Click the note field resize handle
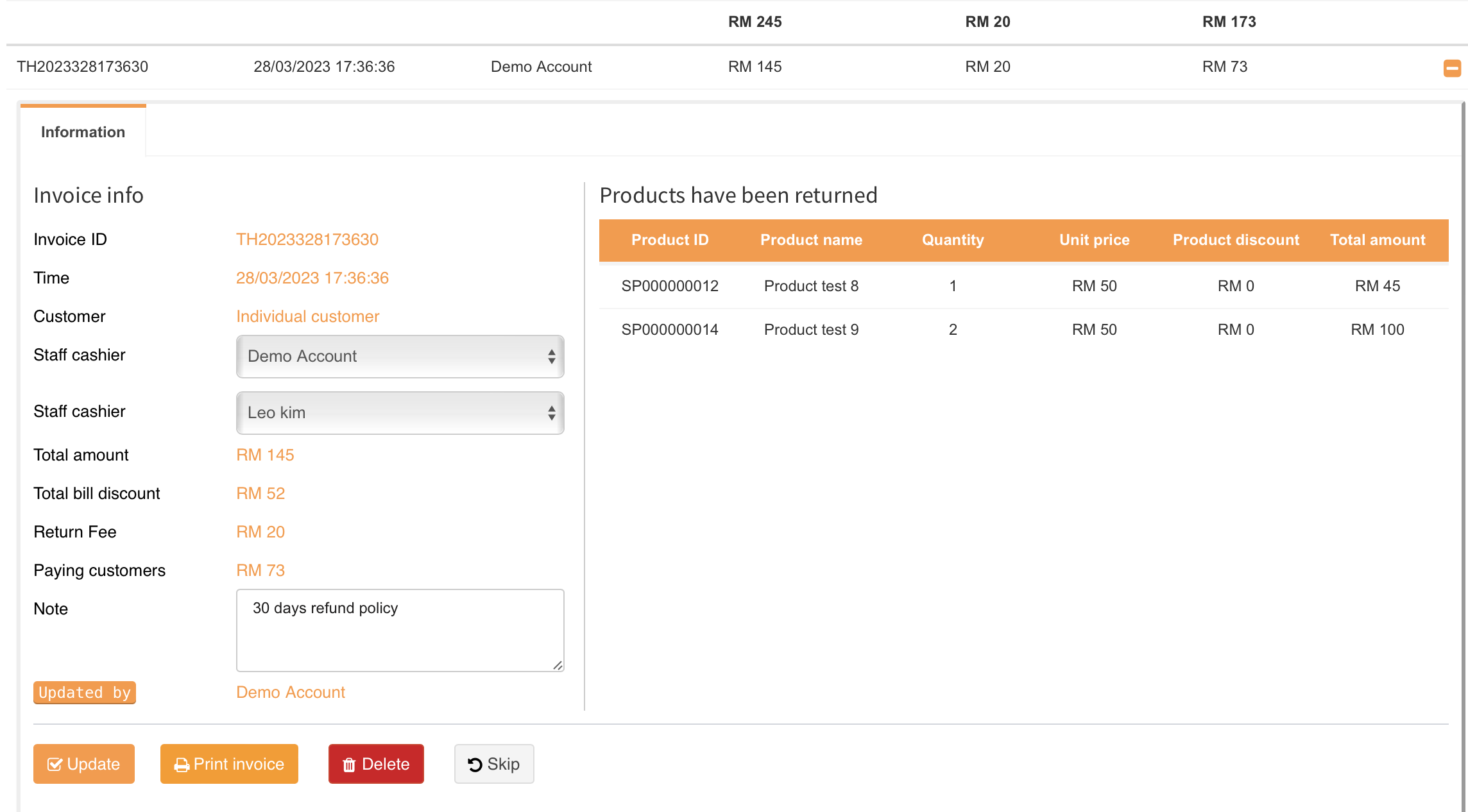Viewport: 1468px width, 812px height. [x=558, y=666]
